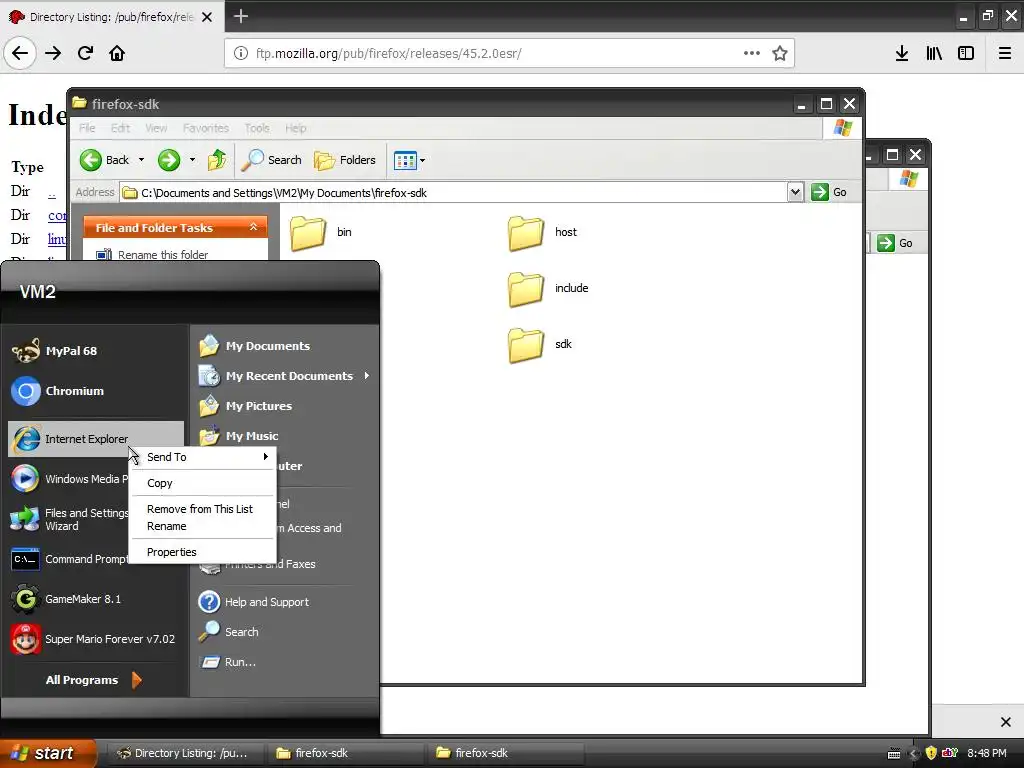The width and height of the screenshot is (1024, 768).
Task: Choose Rename in the context menu
Action: click(203, 526)
